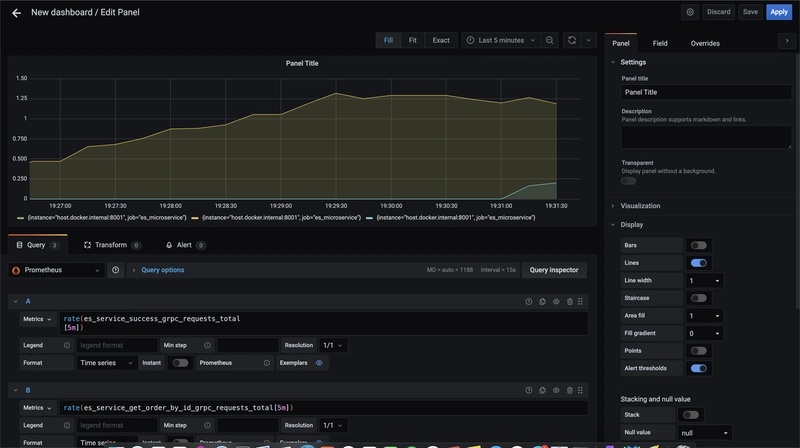Toggle Exemplars eye icon in query A
The height and width of the screenshot is (448, 800).
[x=319, y=363]
